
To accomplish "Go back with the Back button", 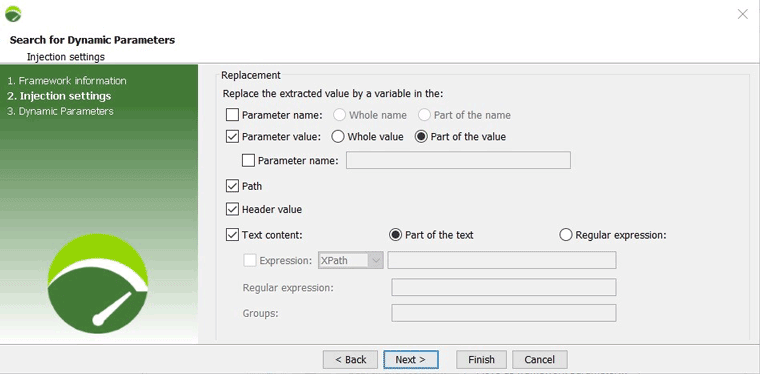I will (350, 359).
